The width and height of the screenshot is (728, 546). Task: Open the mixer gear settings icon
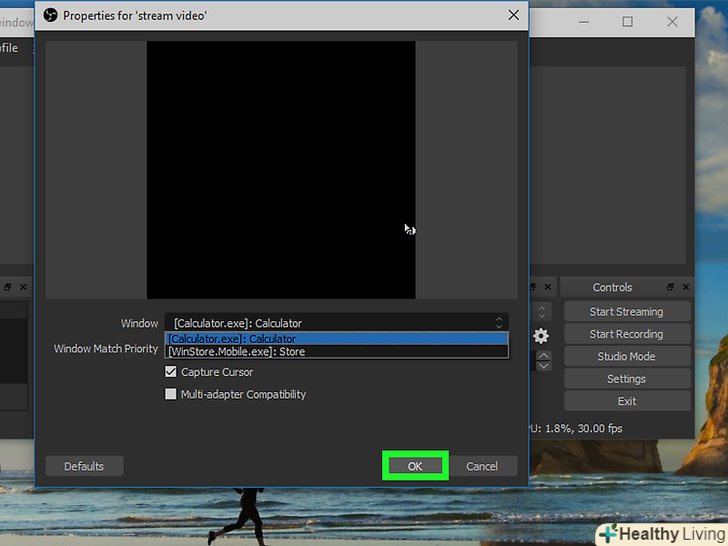click(x=541, y=336)
